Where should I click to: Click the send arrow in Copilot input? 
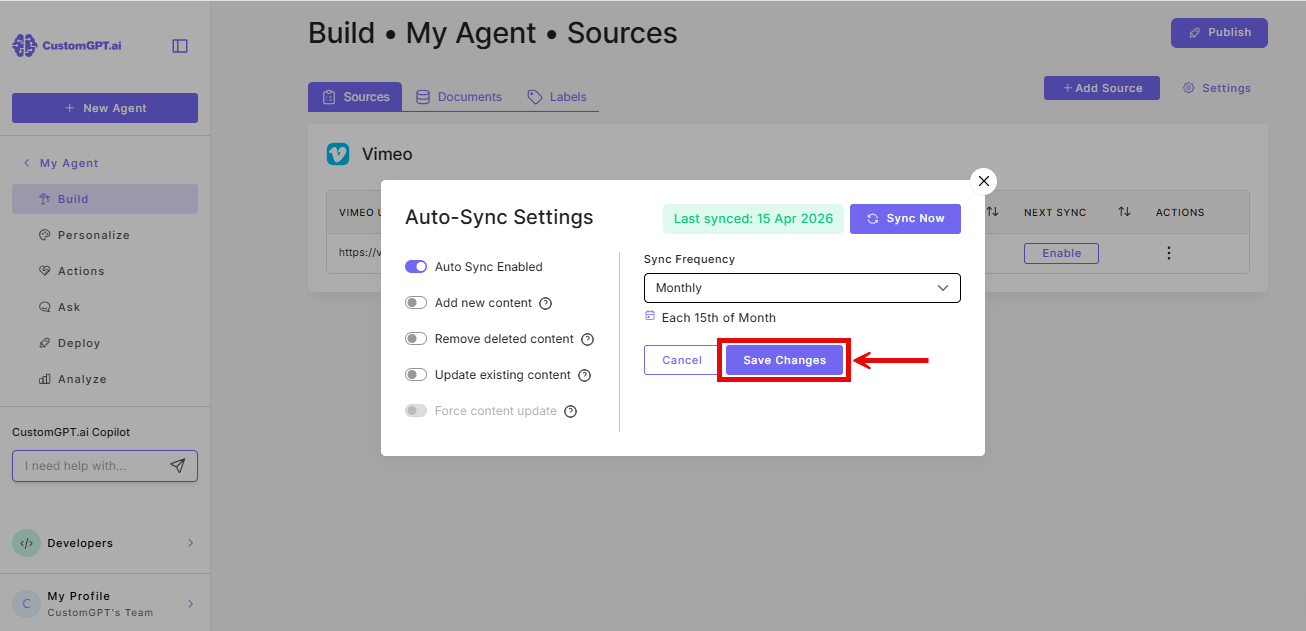[177, 465]
